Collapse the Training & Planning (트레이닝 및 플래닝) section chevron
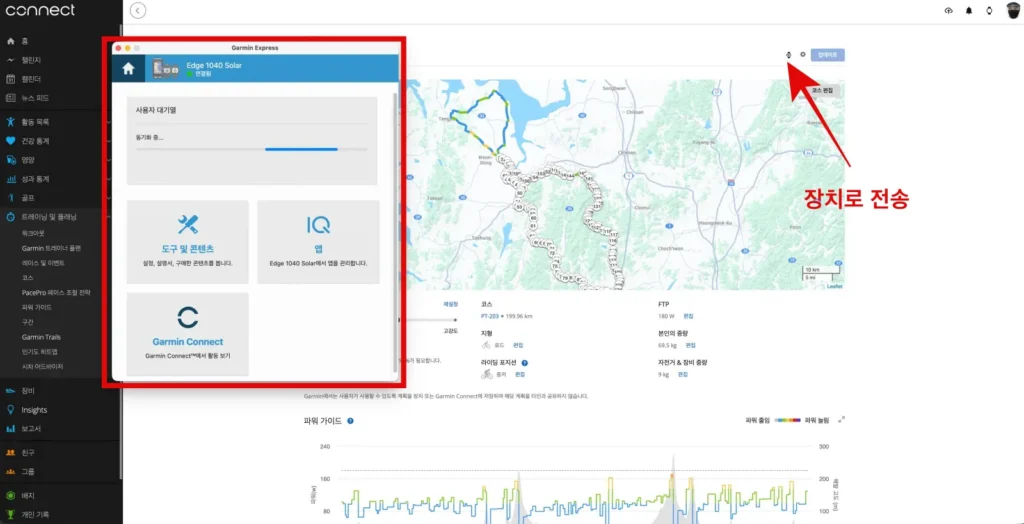The height and width of the screenshot is (524, 1024). click(108, 217)
